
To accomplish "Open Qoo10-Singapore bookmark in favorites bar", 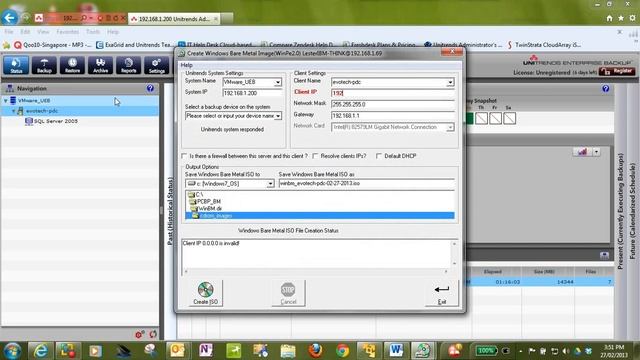I will pyautogui.click(x=53, y=45).
